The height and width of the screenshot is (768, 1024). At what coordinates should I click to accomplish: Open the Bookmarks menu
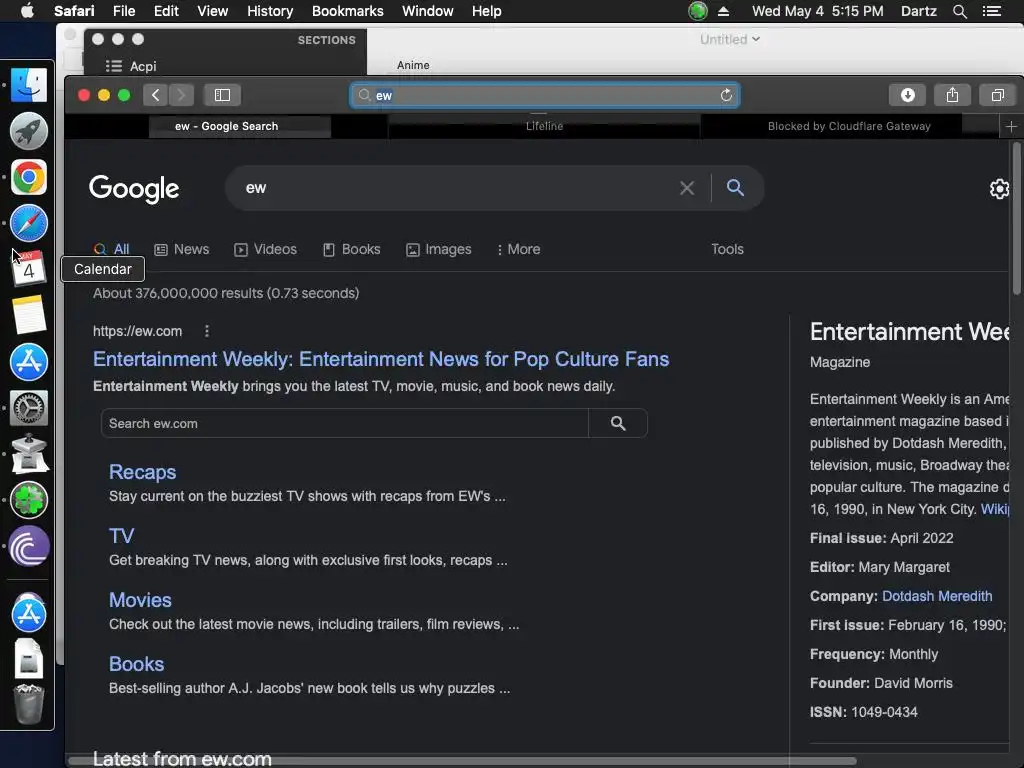(x=347, y=11)
